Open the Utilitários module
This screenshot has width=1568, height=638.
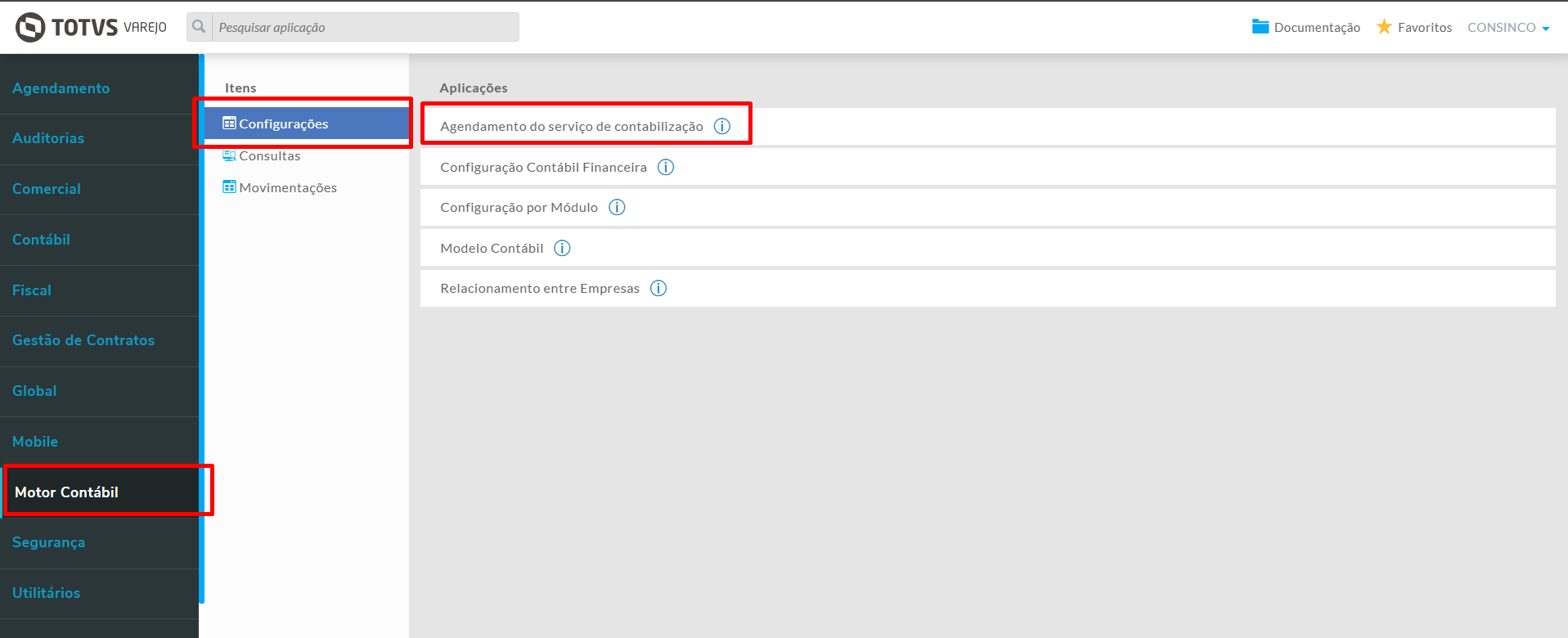coord(99,594)
